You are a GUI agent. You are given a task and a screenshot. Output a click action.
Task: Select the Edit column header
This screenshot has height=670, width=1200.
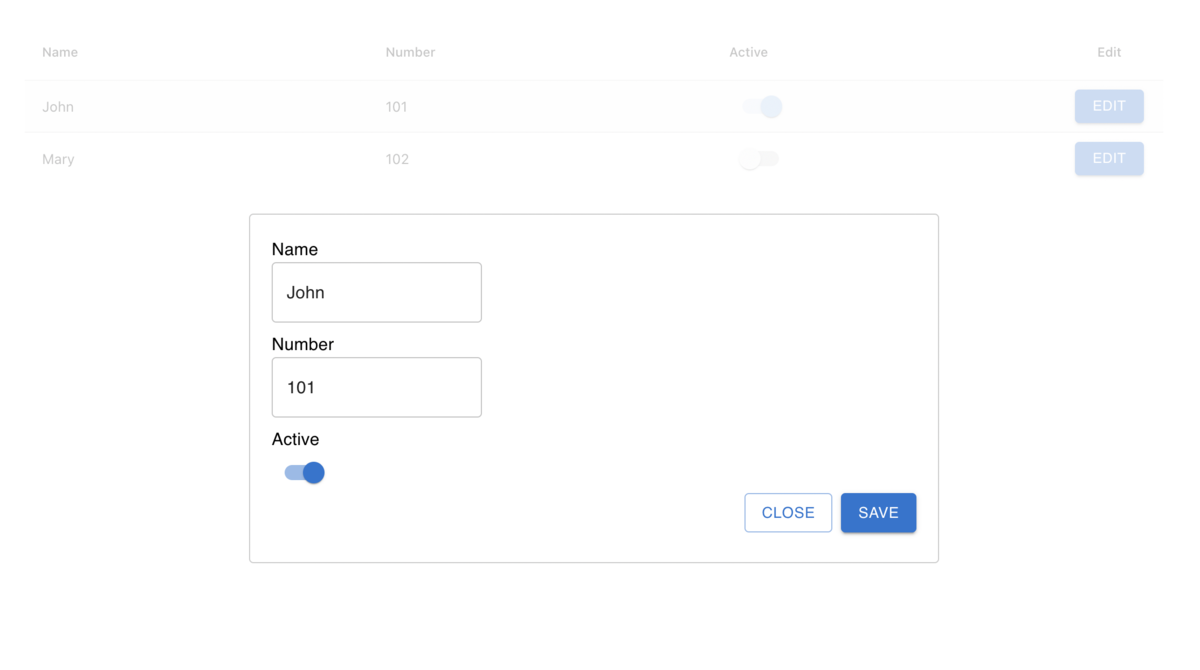point(1108,52)
